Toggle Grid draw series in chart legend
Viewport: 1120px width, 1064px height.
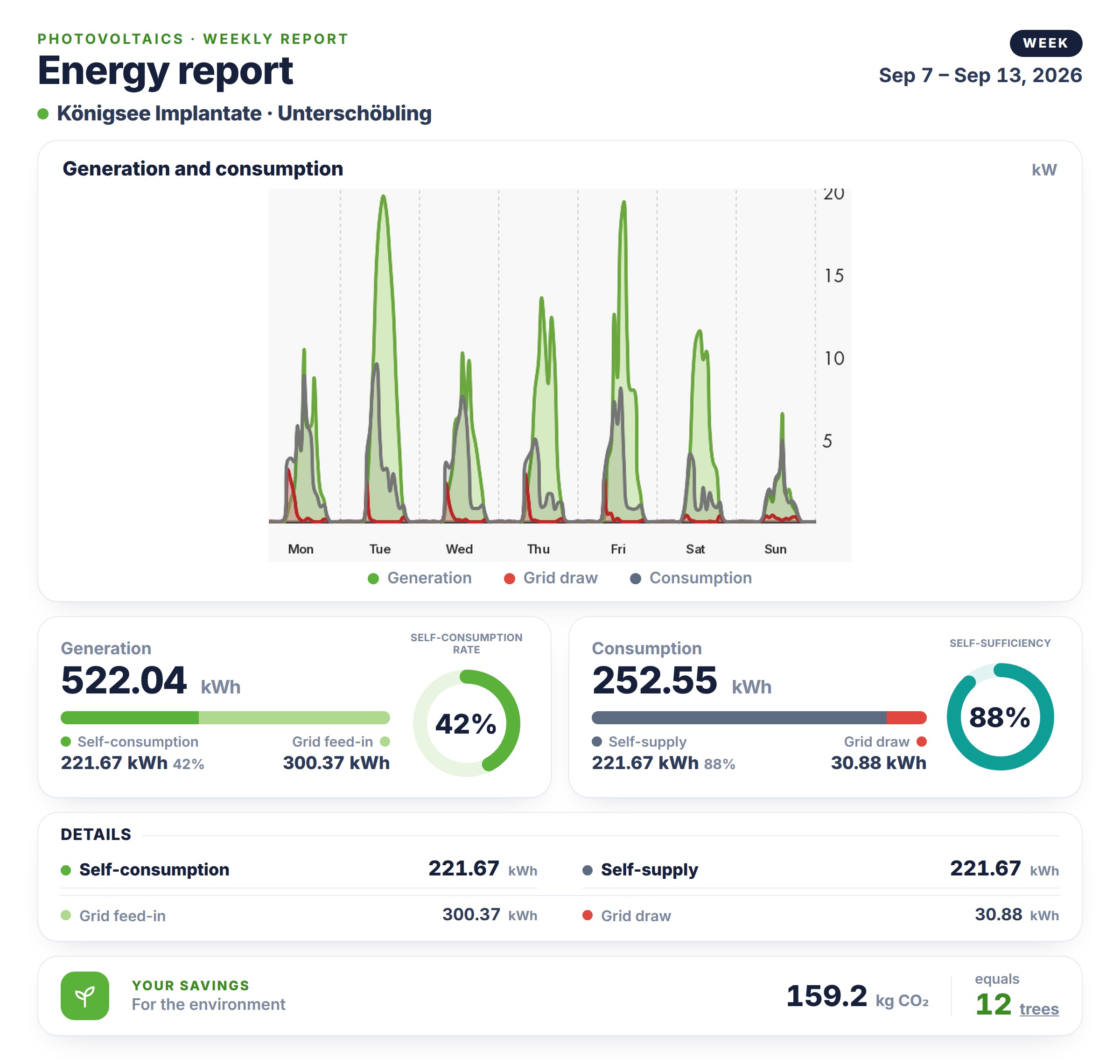pyautogui.click(x=551, y=578)
